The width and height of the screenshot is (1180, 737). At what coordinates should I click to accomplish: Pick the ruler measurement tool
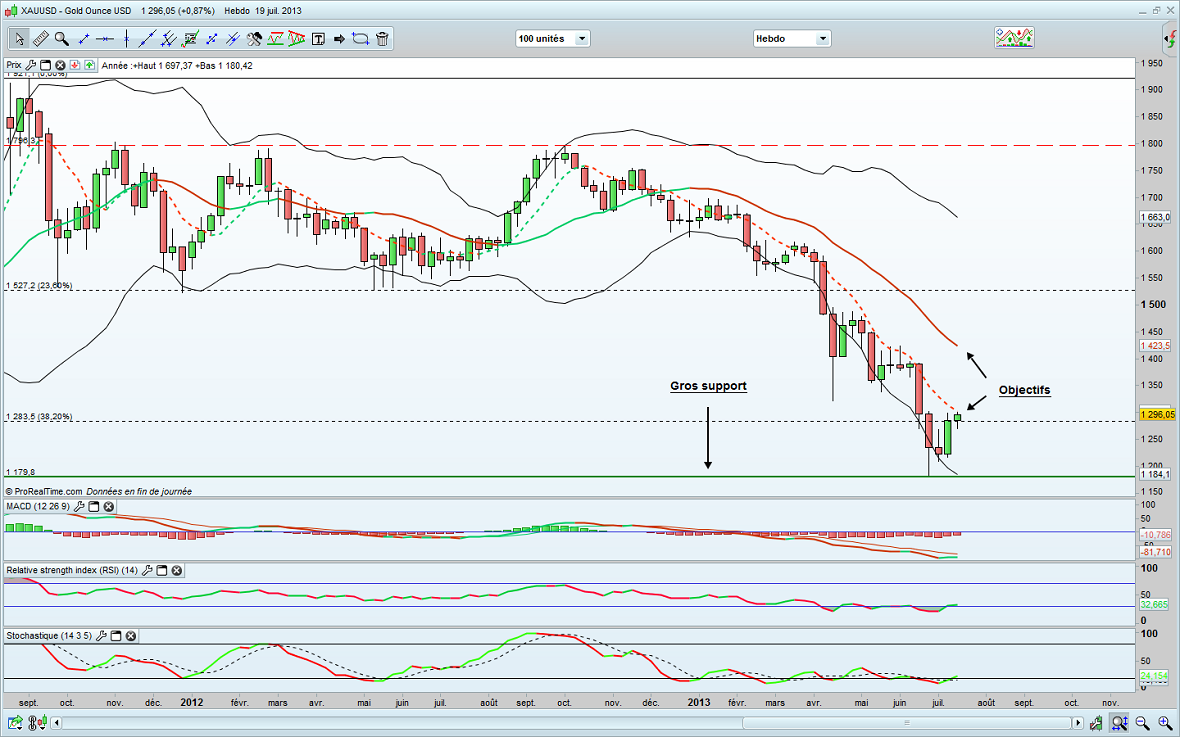pos(41,39)
